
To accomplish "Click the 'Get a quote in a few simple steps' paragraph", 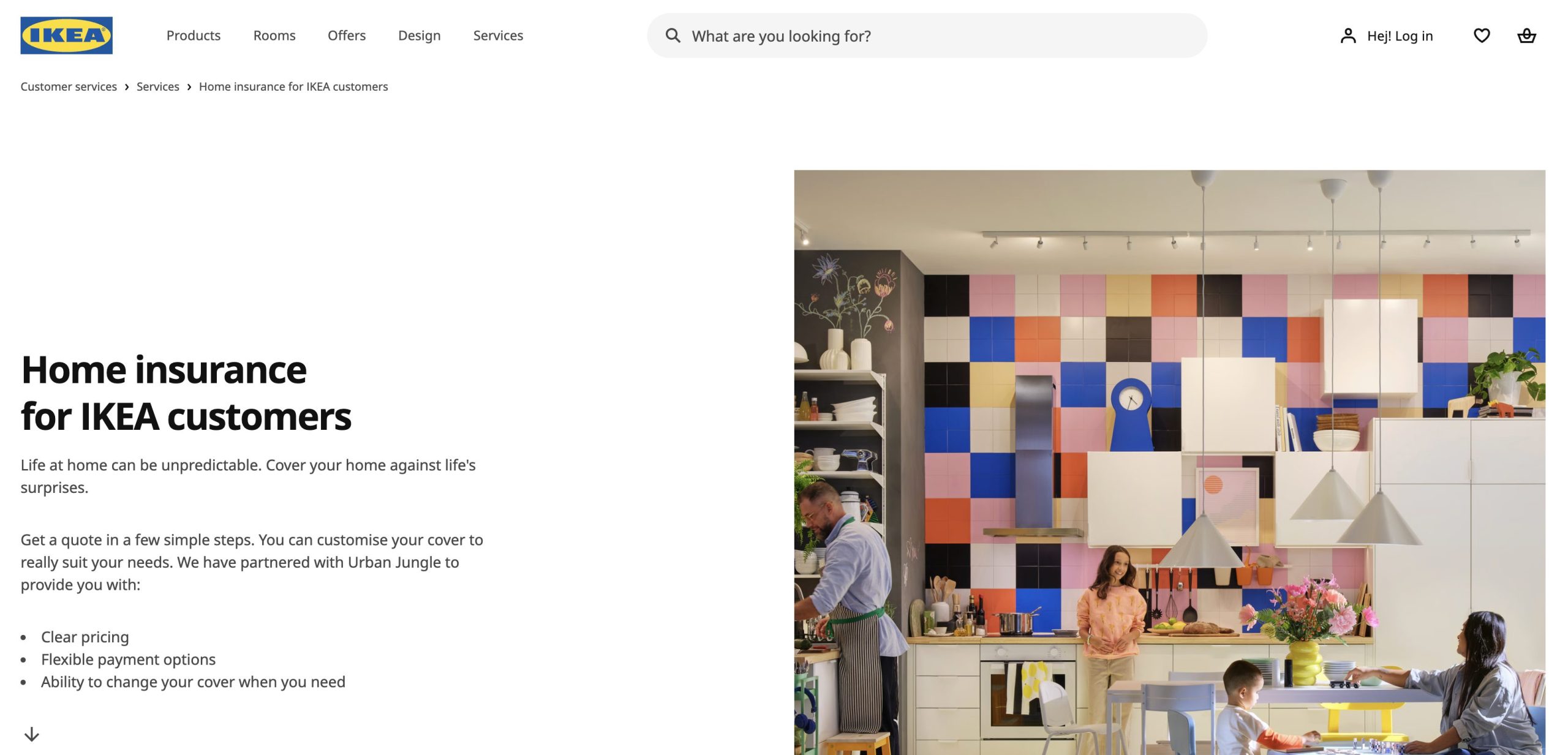I will coord(252,562).
